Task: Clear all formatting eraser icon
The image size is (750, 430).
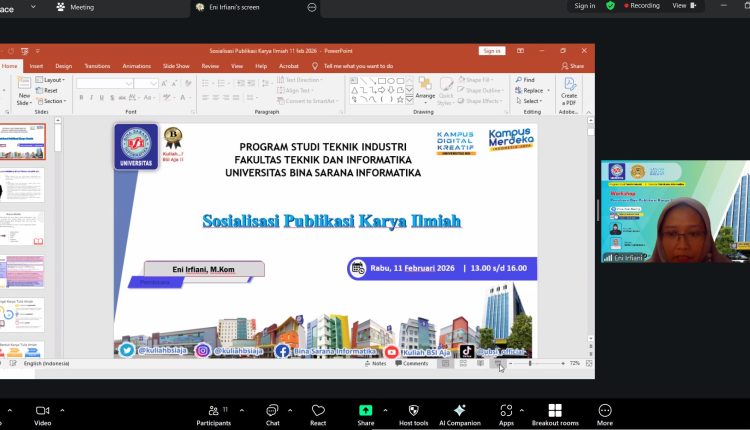Action: [188, 84]
